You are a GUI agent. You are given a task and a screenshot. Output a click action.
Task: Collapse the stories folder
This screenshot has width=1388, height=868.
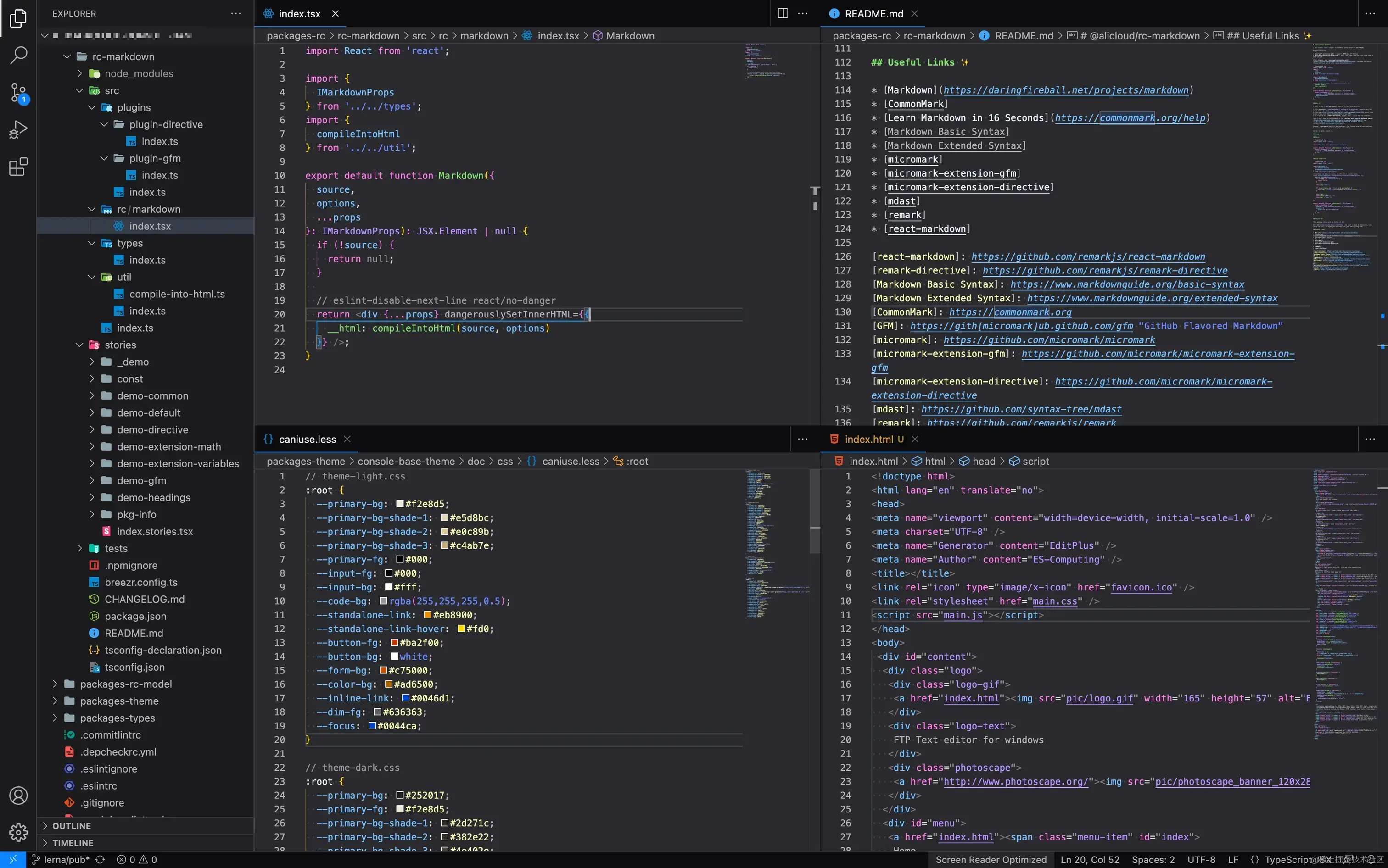[120, 345]
